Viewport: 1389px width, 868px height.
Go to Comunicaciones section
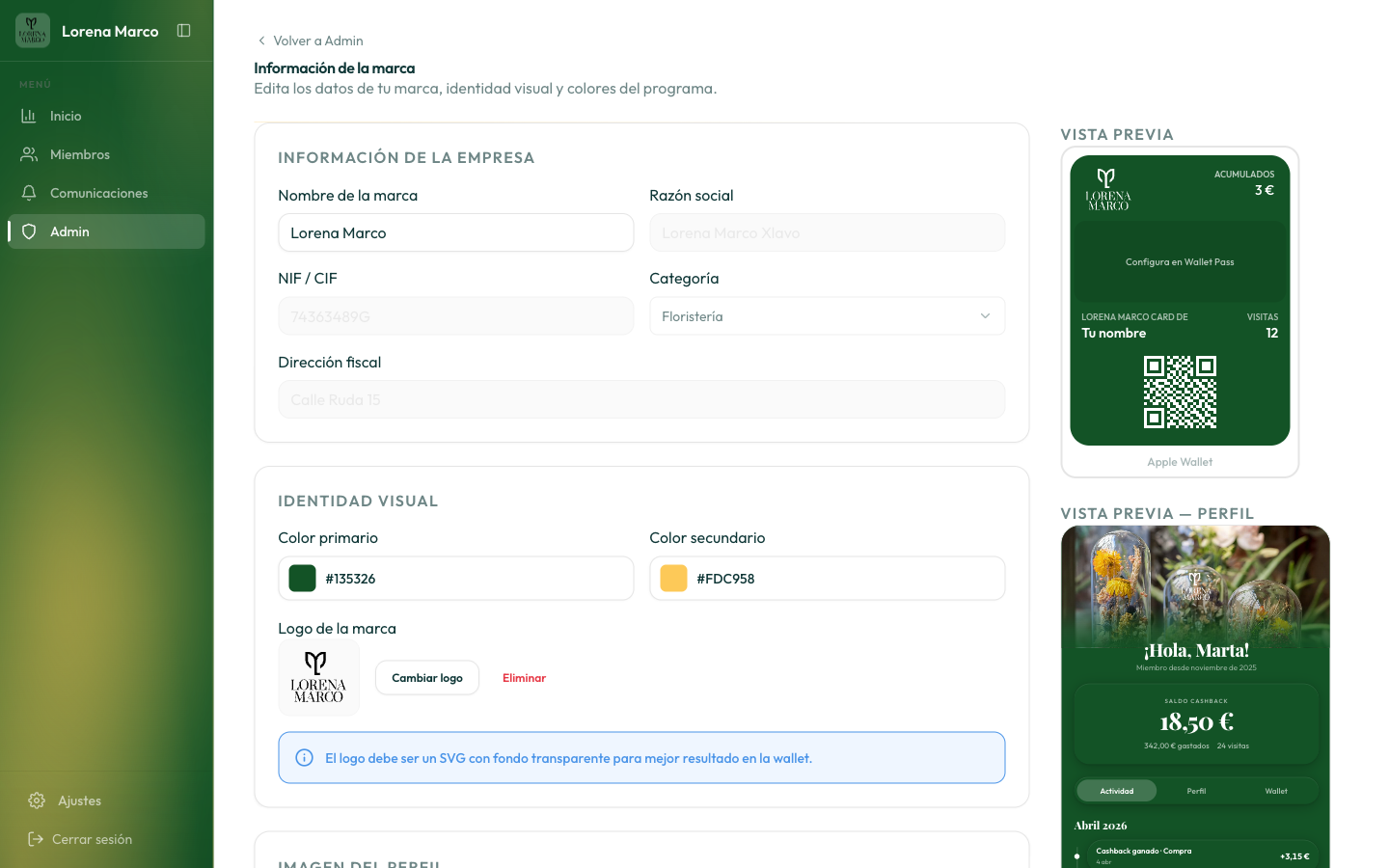106,193
